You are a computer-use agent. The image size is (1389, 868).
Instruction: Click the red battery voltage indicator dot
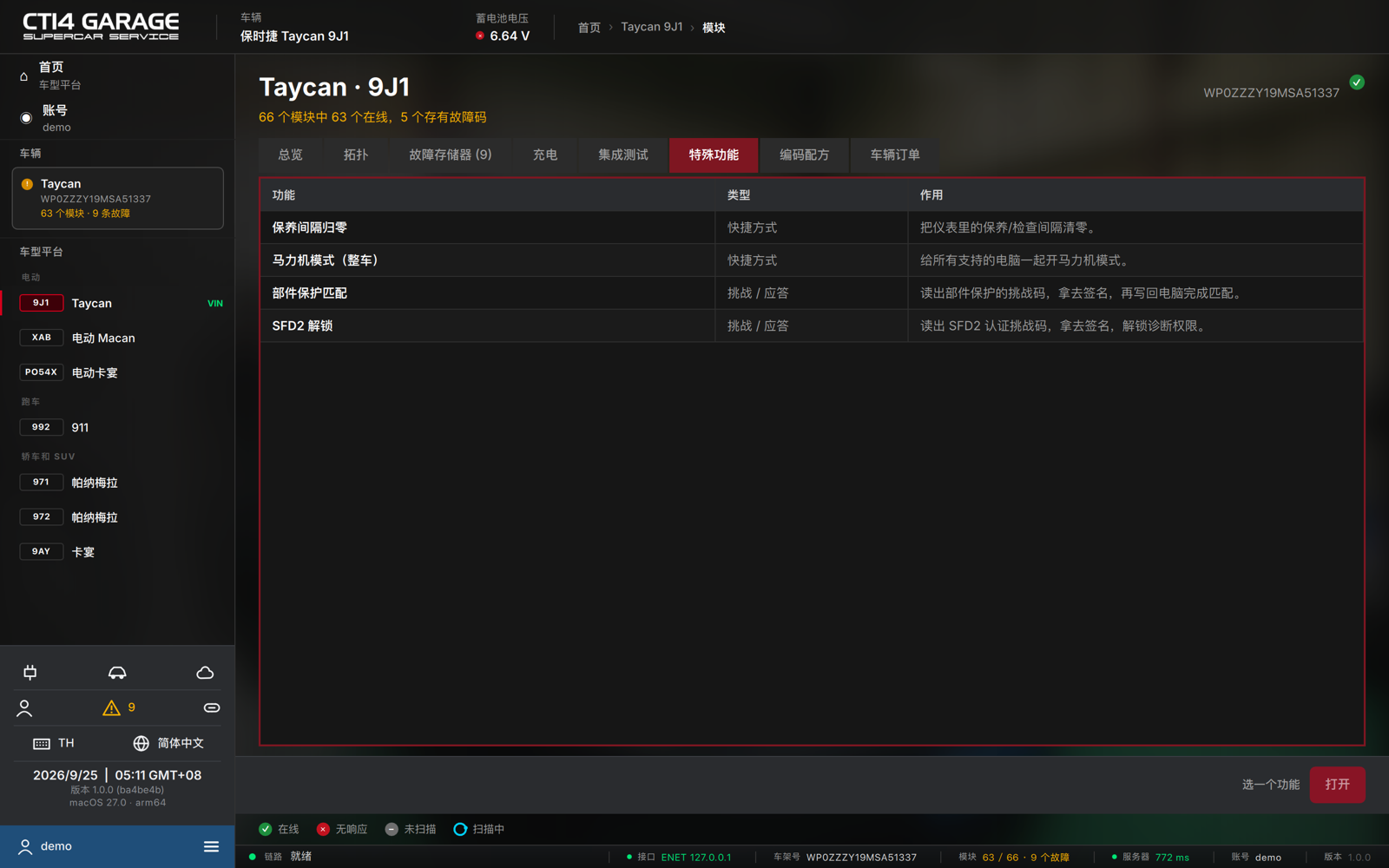[480, 36]
